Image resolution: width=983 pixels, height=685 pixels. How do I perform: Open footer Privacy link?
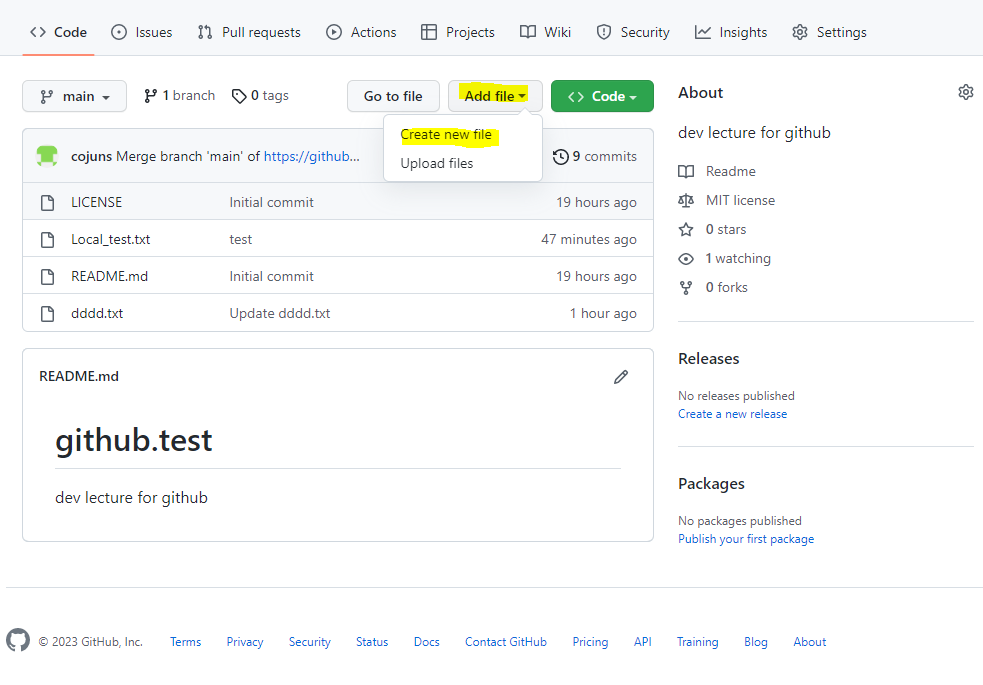click(x=244, y=642)
